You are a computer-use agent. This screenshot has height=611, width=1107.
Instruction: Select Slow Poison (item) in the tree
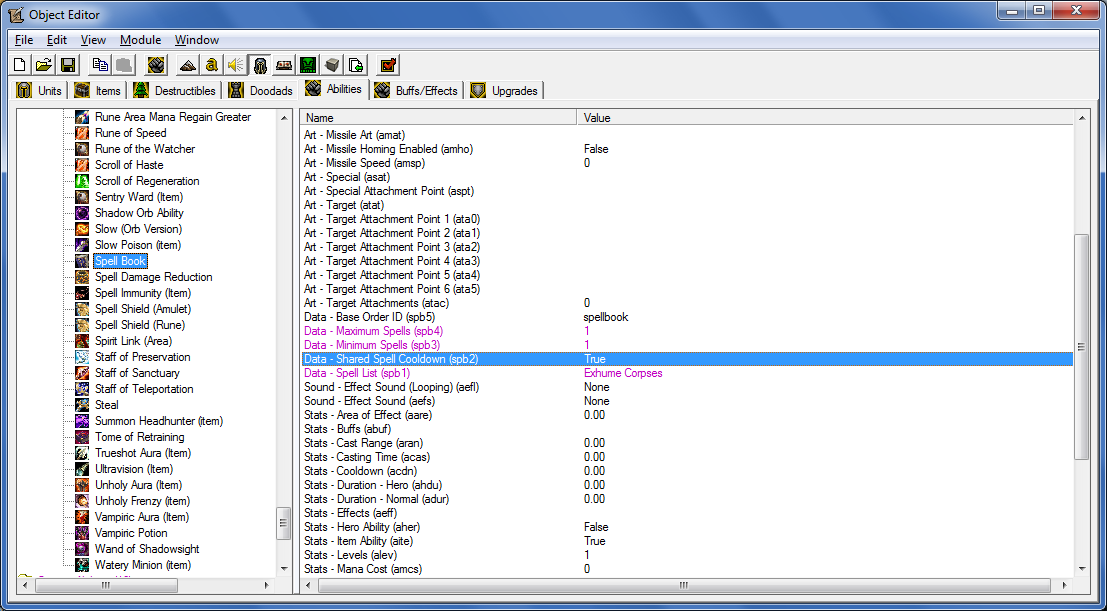pyautogui.click(x=138, y=245)
